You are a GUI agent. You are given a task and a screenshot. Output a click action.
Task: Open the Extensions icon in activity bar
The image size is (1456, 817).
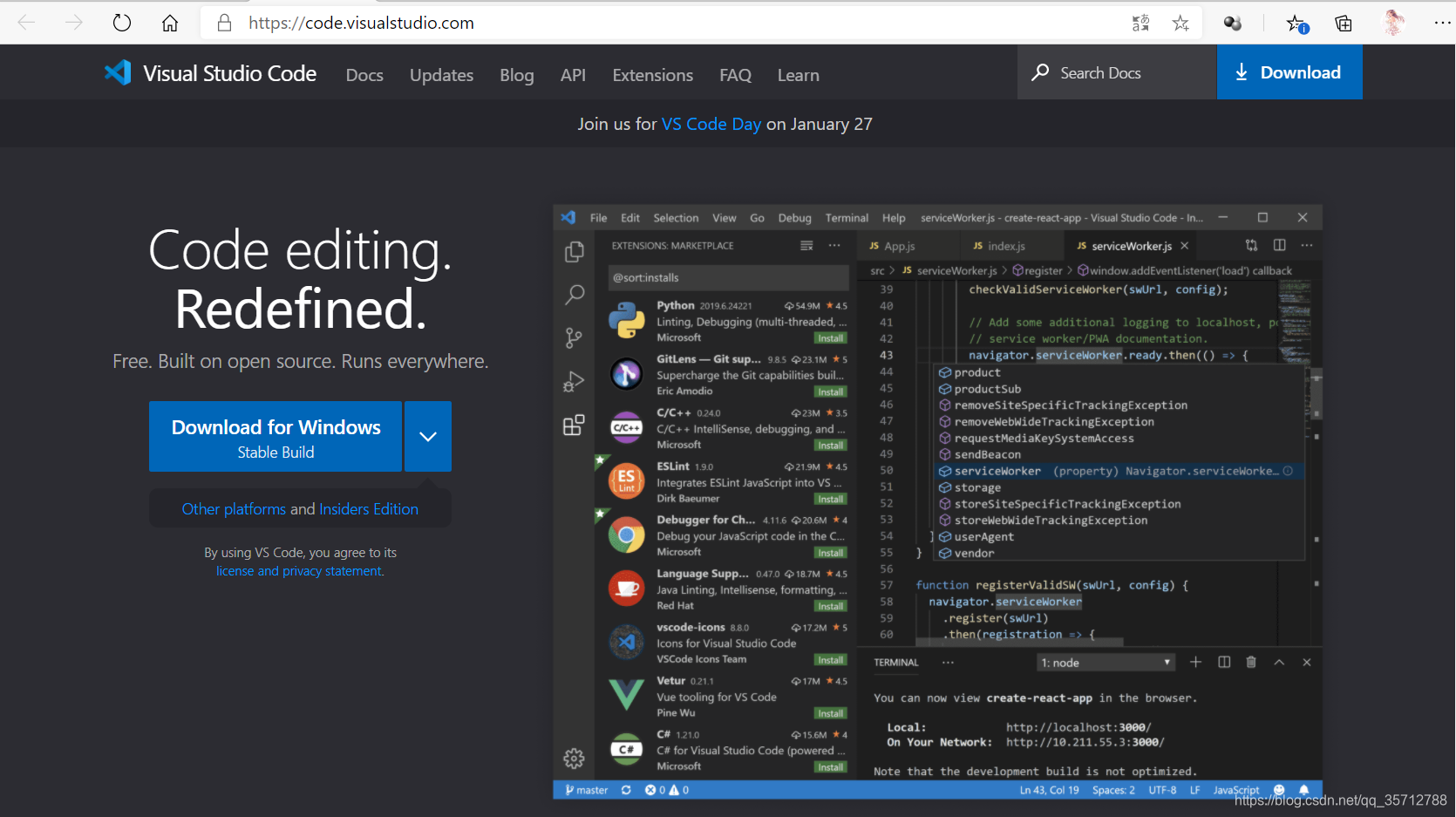[x=574, y=426]
